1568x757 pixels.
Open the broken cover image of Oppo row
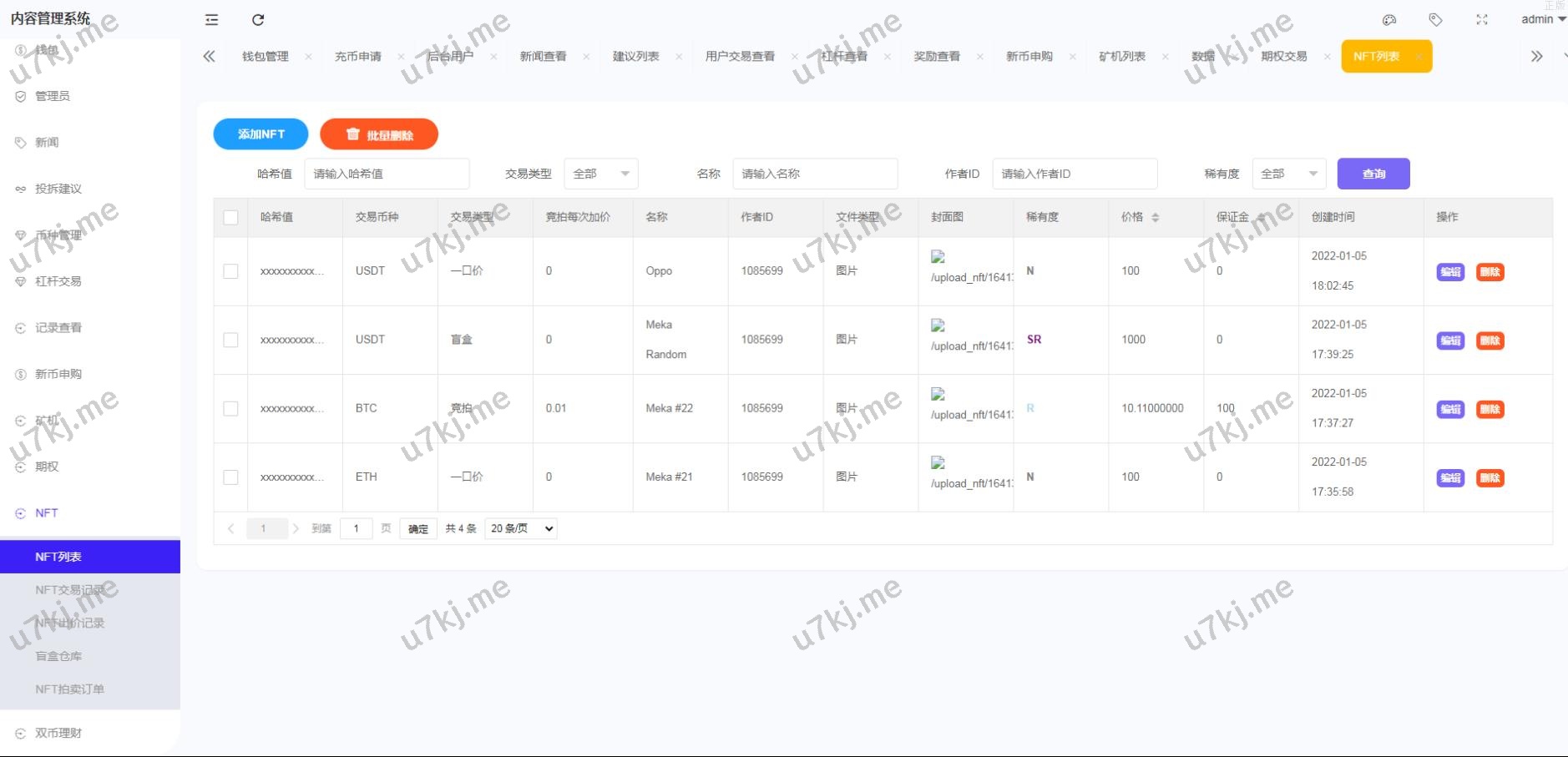point(938,257)
